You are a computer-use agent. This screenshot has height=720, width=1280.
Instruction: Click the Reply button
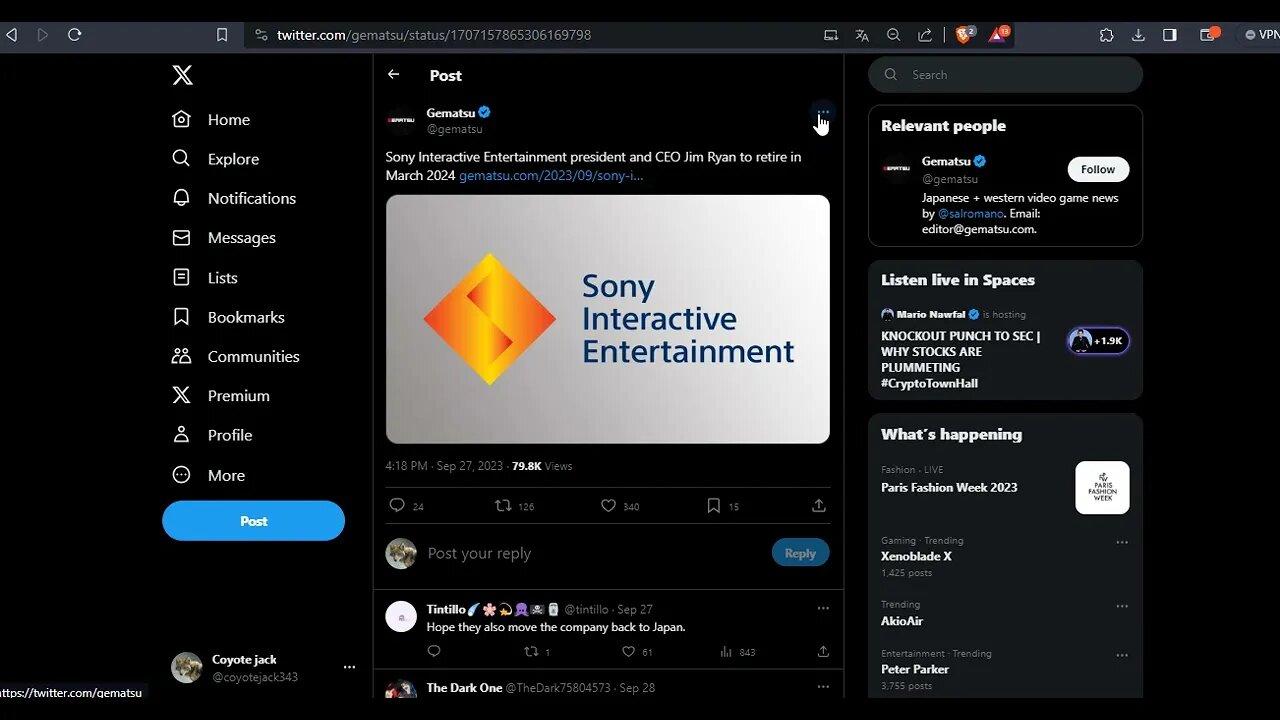tap(800, 553)
